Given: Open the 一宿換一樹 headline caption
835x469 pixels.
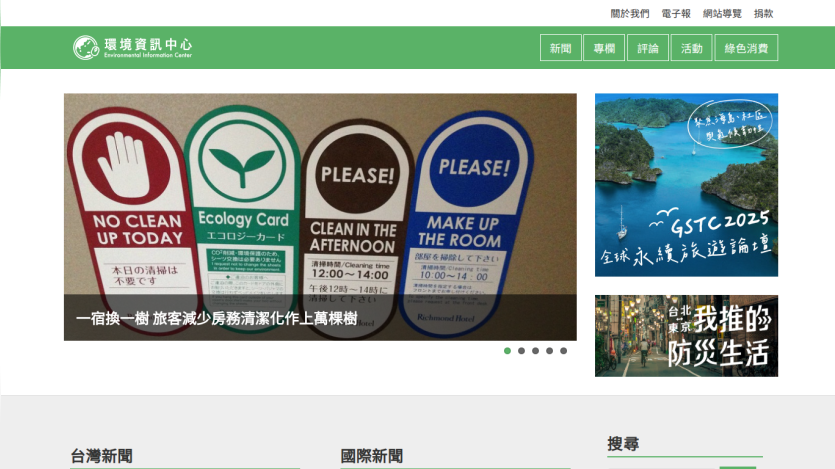Looking at the screenshot, I should coord(217,318).
